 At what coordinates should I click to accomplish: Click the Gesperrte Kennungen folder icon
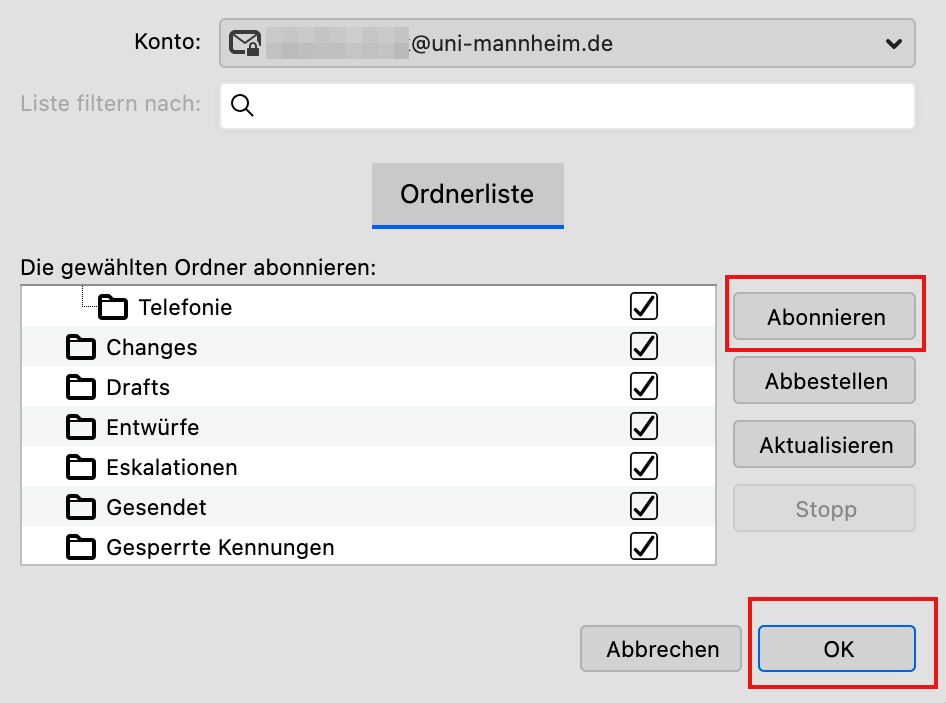tap(81, 547)
